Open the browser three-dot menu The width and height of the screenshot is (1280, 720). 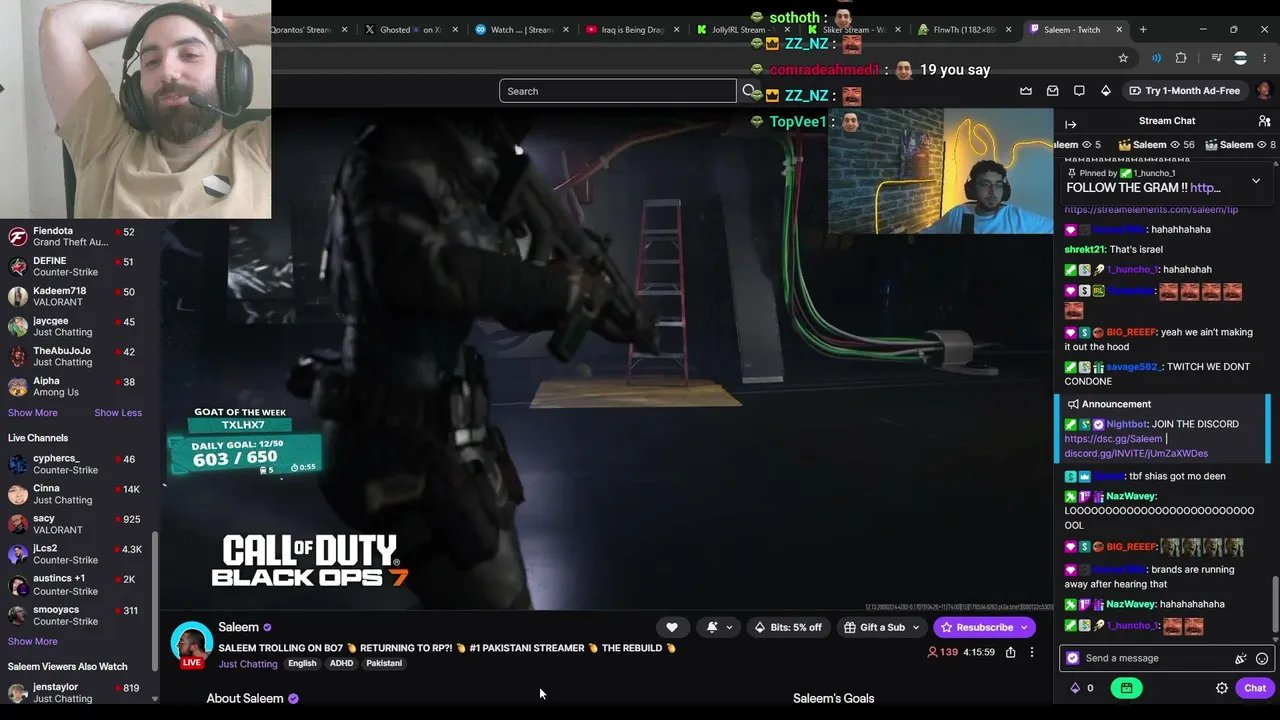click(x=1265, y=58)
